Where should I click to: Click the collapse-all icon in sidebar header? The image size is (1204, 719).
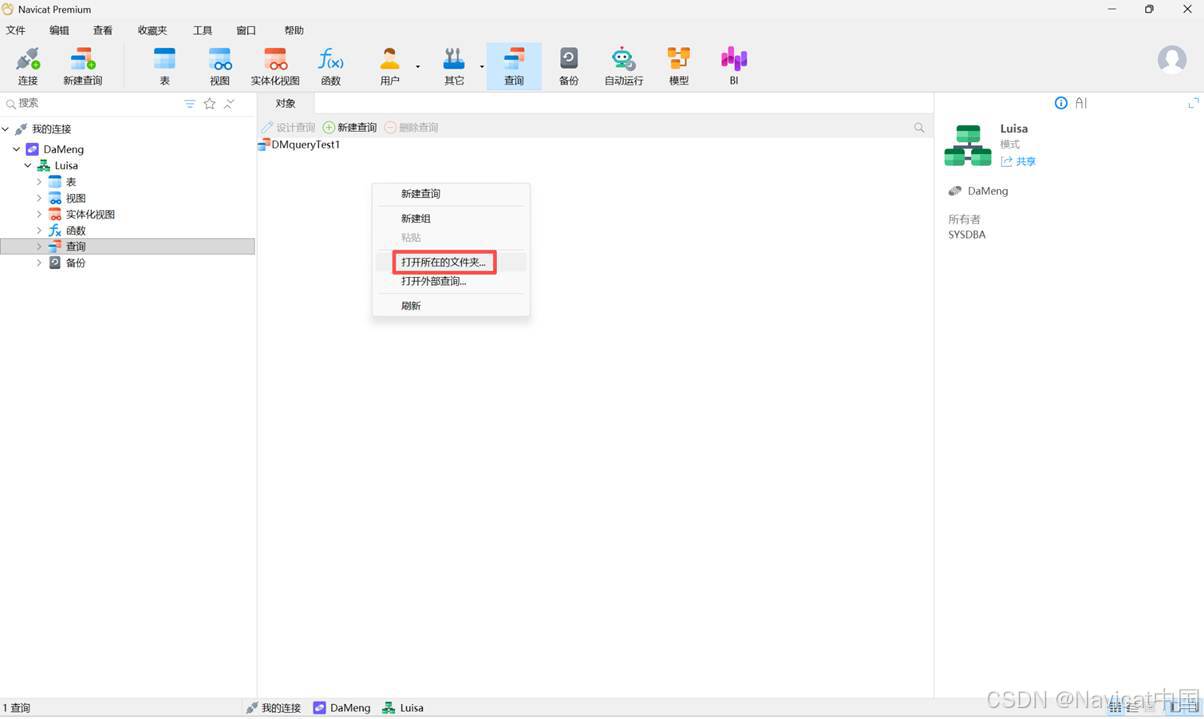tap(229, 103)
